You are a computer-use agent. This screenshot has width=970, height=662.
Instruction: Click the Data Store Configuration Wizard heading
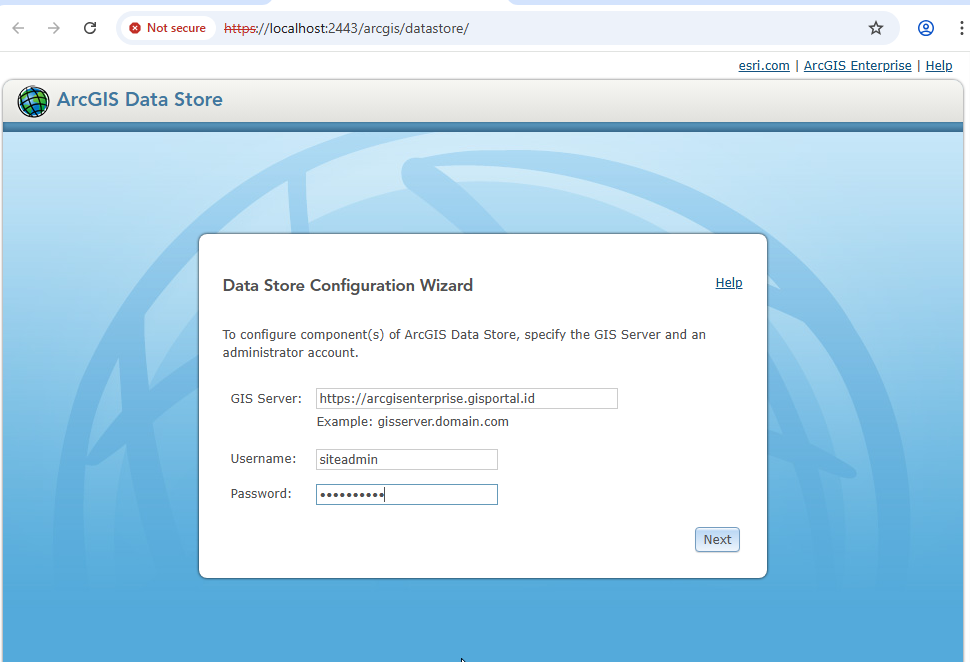348,285
